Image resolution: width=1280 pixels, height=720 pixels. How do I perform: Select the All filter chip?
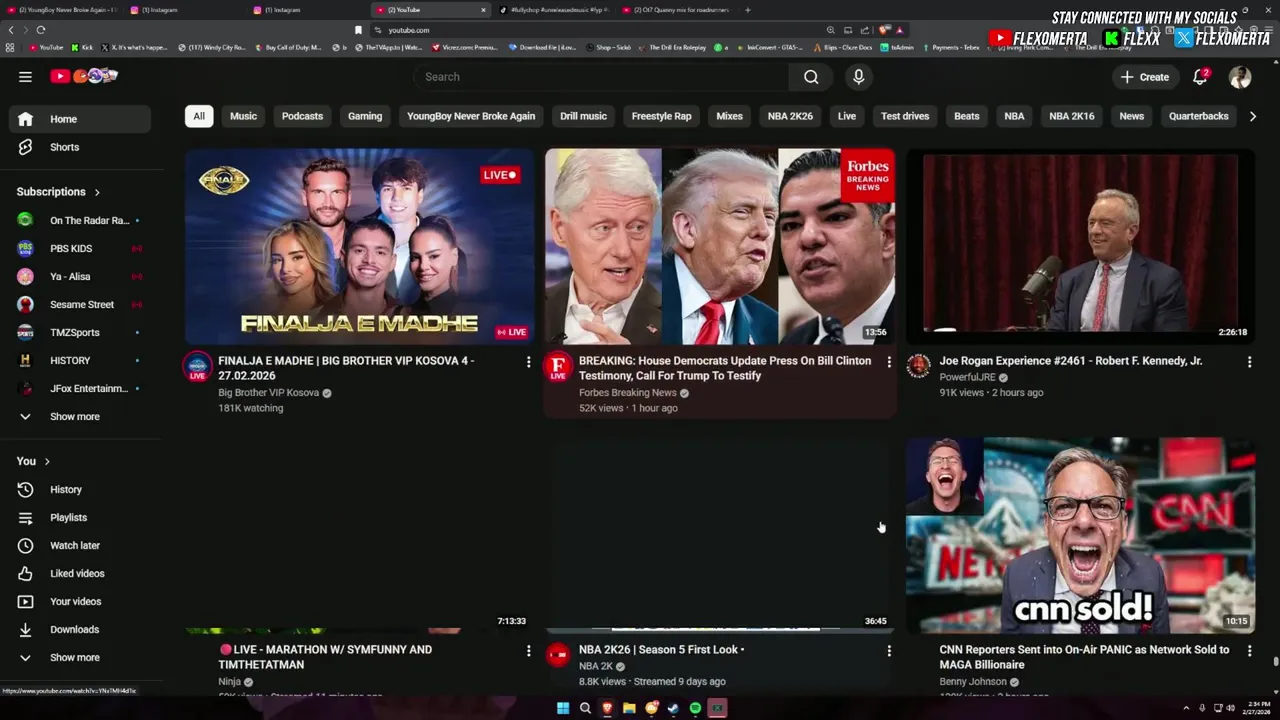click(199, 116)
